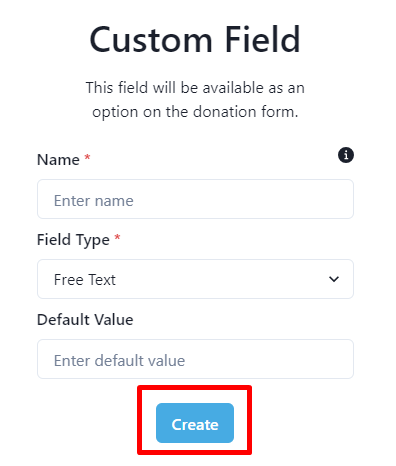
Task: Click the Default Value label
Action: click(x=85, y=320)
